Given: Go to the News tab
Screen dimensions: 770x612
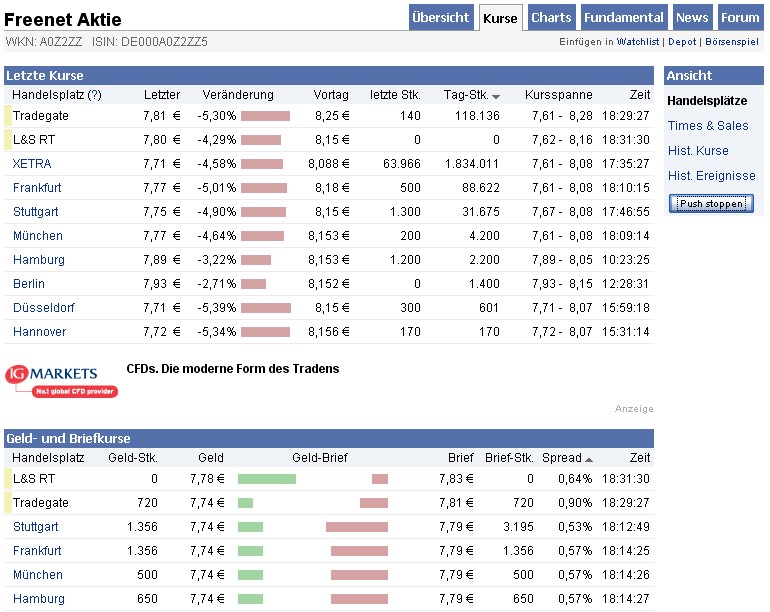Looking at the screenshot, I should pos(692,18).
